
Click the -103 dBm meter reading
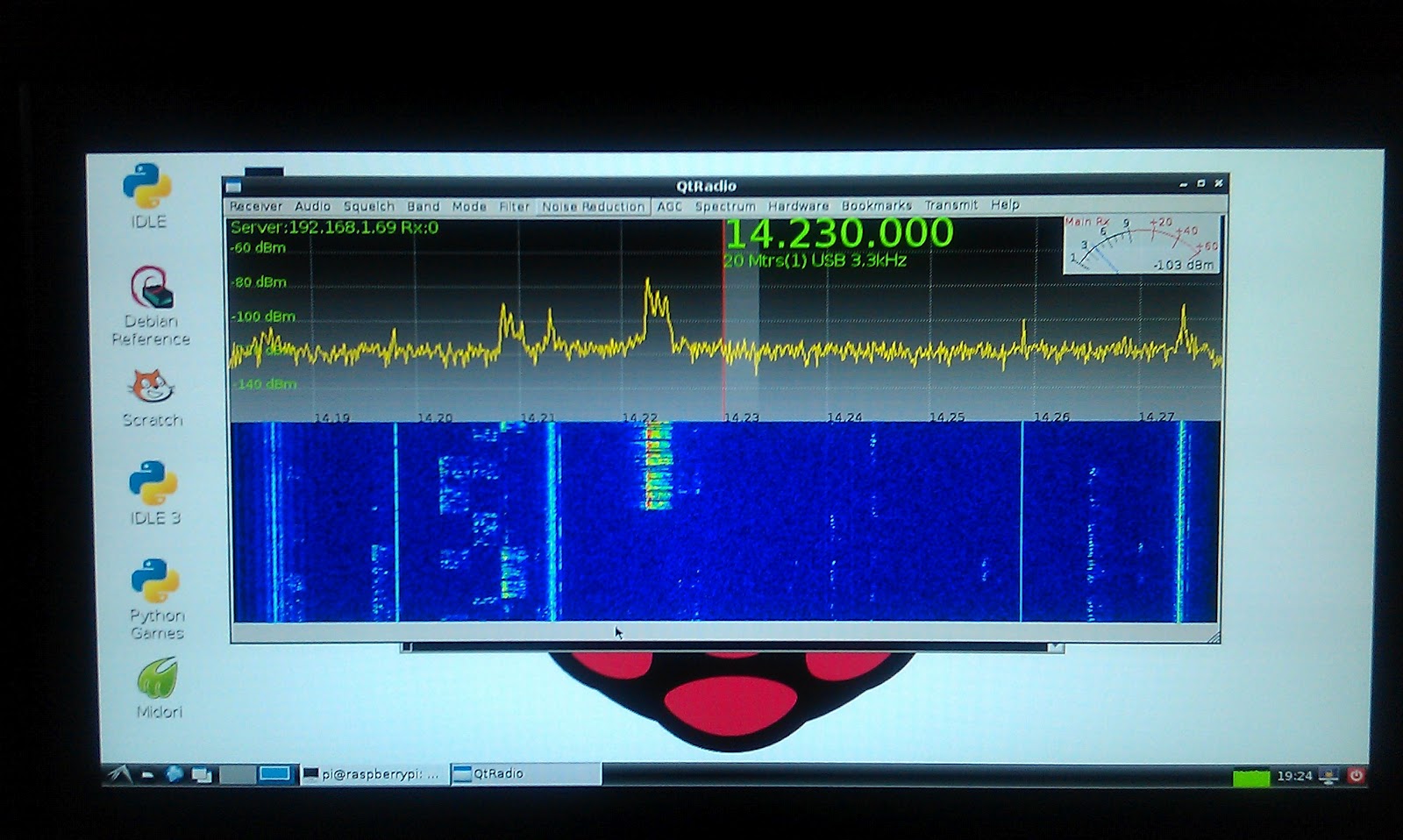coord(1183,265)
